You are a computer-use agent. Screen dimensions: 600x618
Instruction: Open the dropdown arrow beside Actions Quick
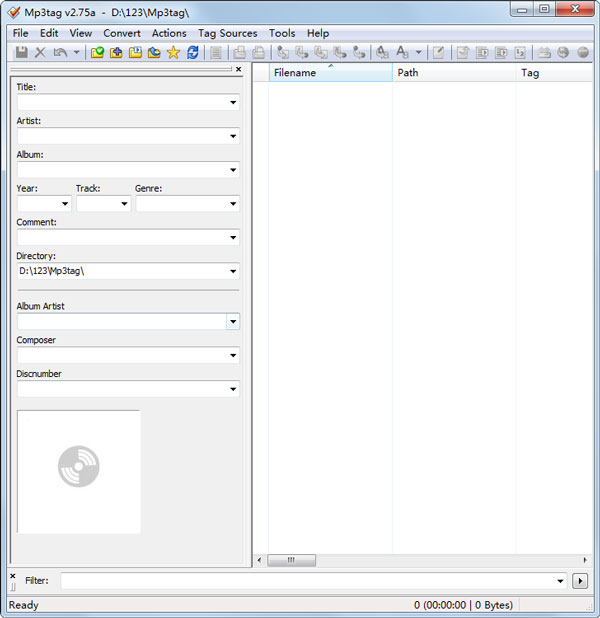(x=419, y=52)
